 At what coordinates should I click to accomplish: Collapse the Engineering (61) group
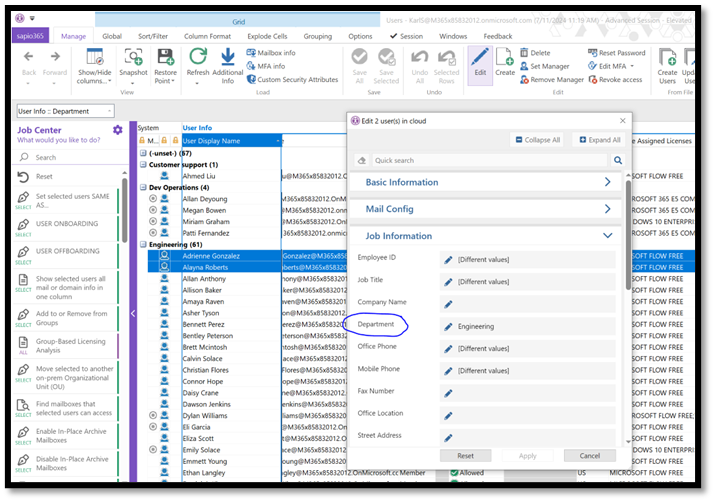point(143,245)
